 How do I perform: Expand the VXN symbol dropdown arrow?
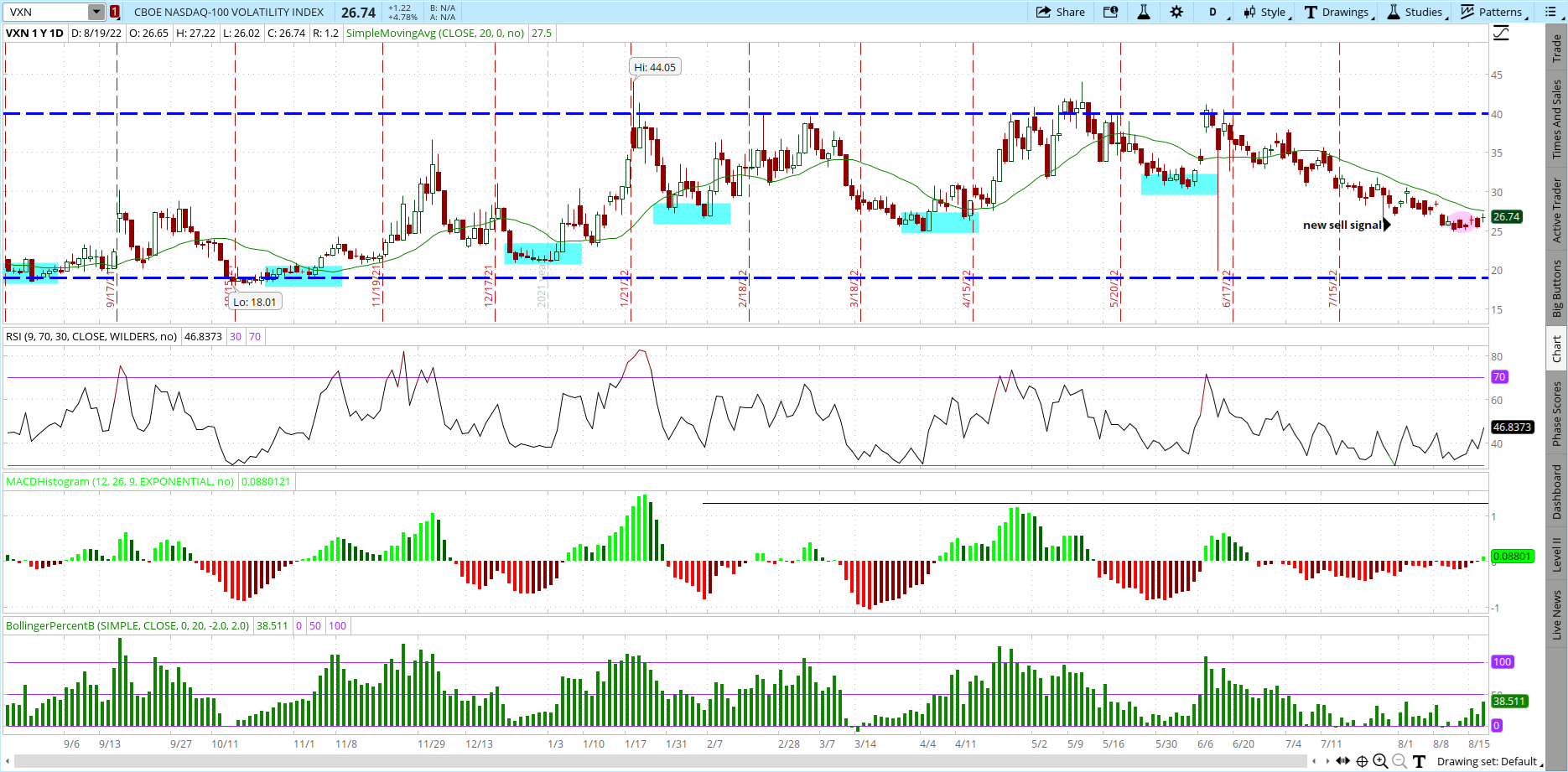(96, 12)
